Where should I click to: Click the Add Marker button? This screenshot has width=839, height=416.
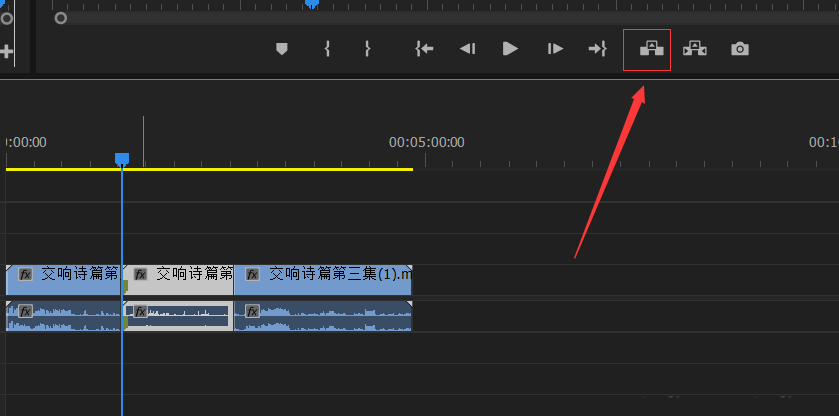click(x=282, y=49)
